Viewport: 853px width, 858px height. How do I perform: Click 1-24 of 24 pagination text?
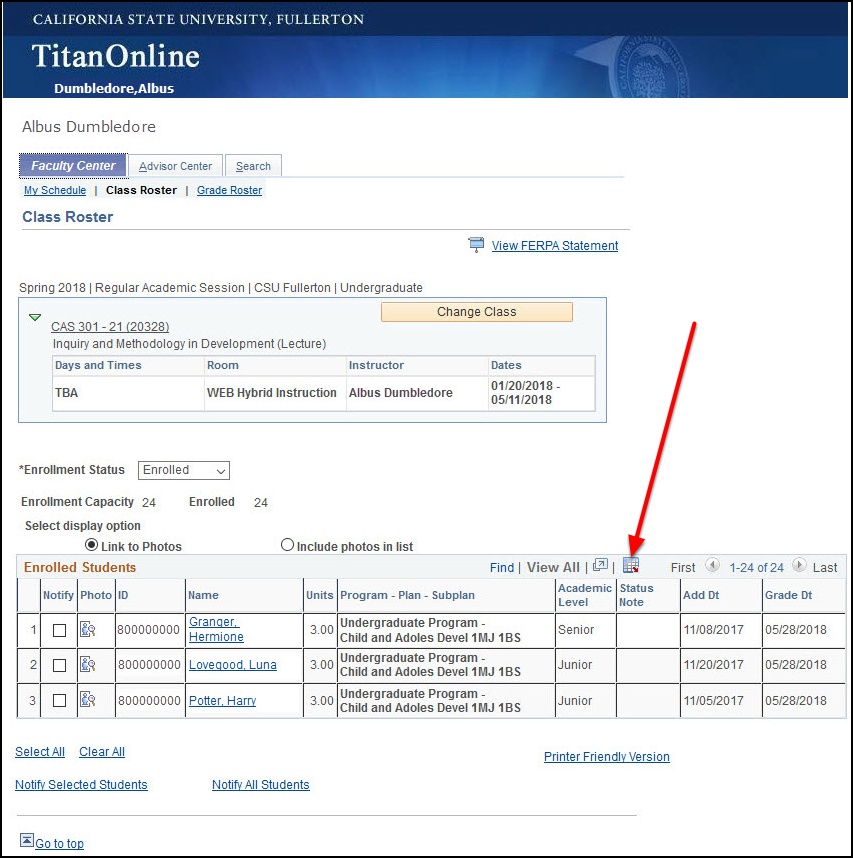756,567
